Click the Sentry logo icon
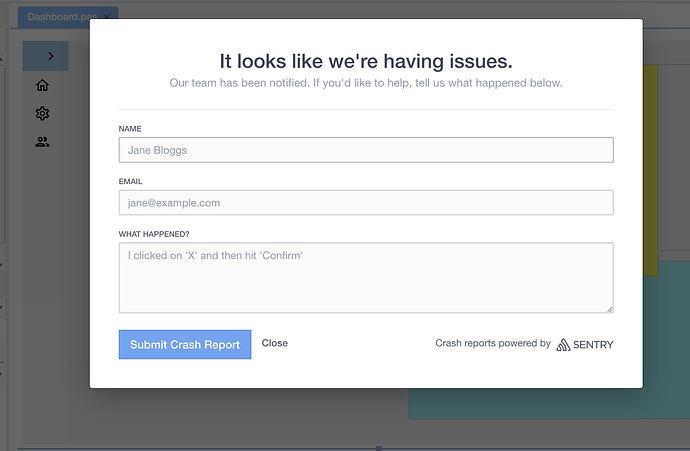 pos(564,344)
